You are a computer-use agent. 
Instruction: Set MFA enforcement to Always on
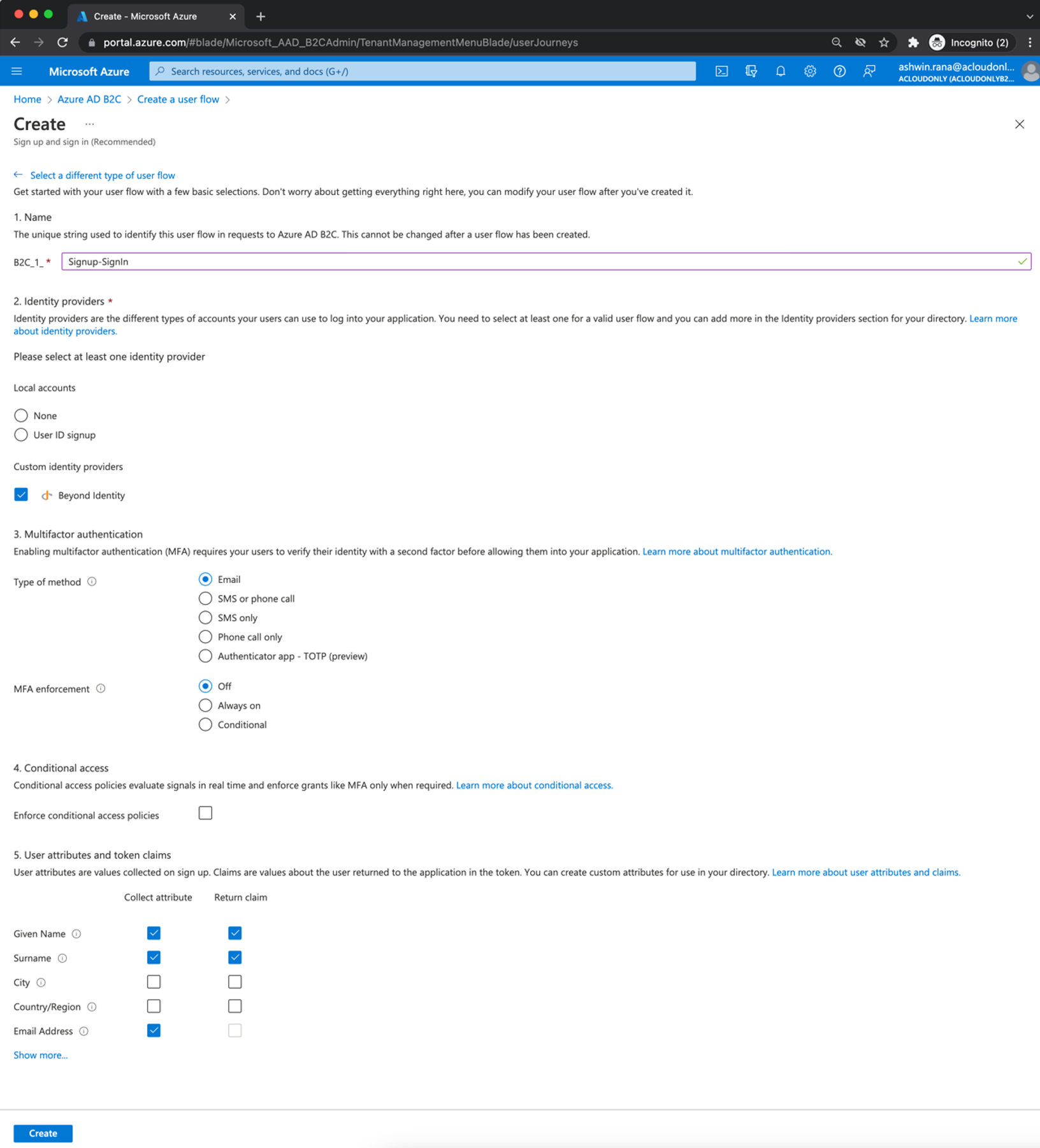click(x=205, y=705)
